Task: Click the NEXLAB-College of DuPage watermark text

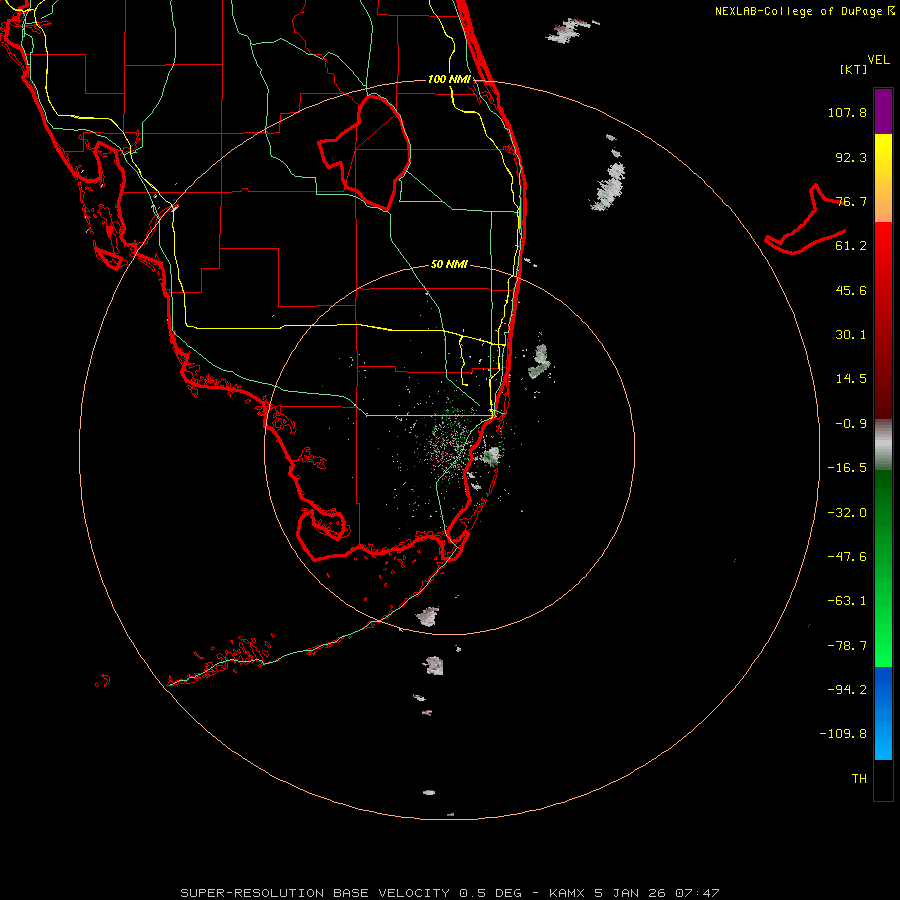Action: pyautogui.click(x=804, y=11)
